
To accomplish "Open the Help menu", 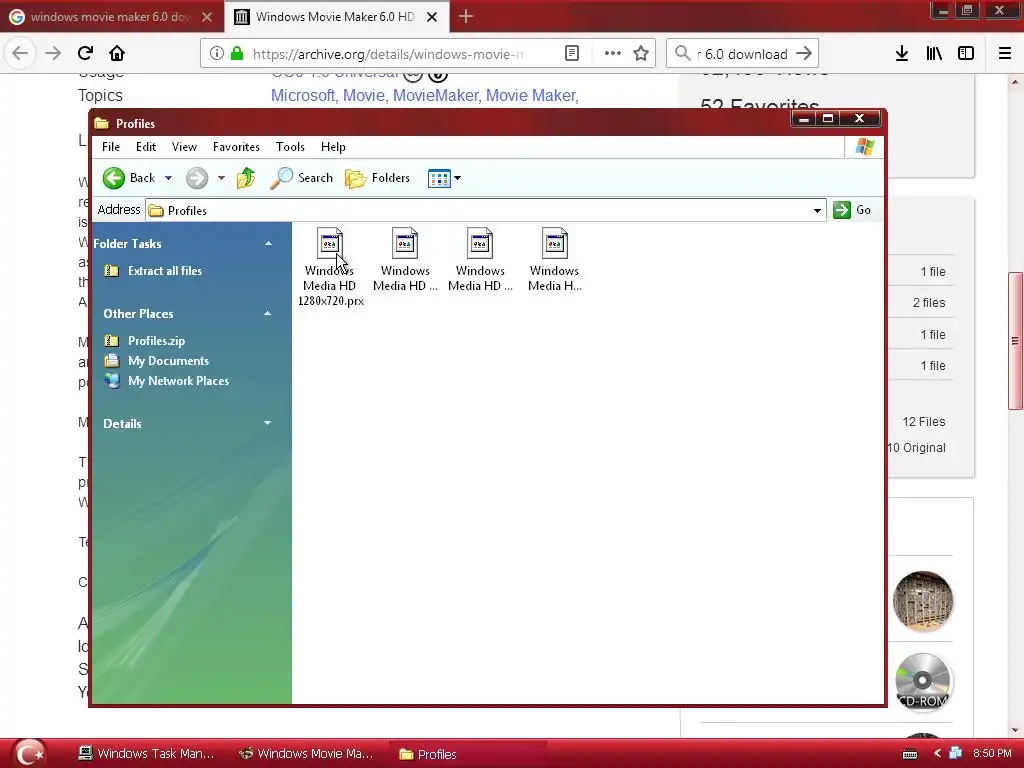I will tap(333, 147).
